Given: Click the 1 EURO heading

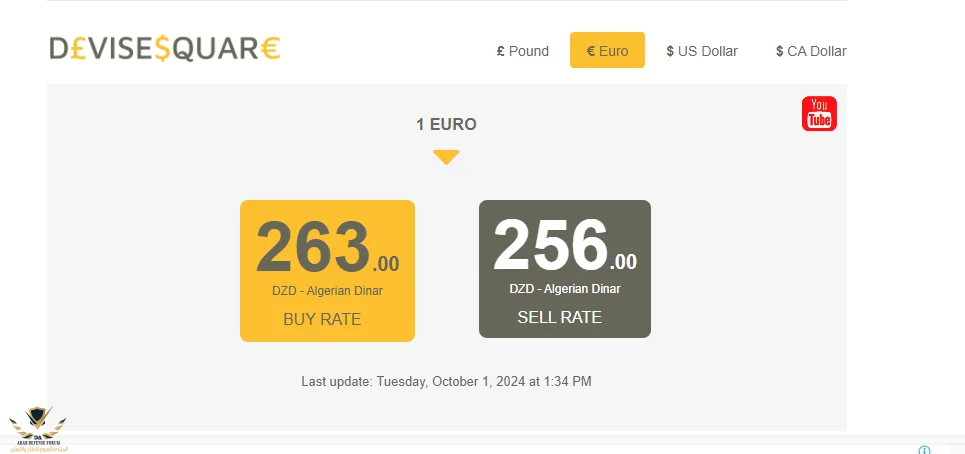Looking at the screenshot, I should [446, 125].
